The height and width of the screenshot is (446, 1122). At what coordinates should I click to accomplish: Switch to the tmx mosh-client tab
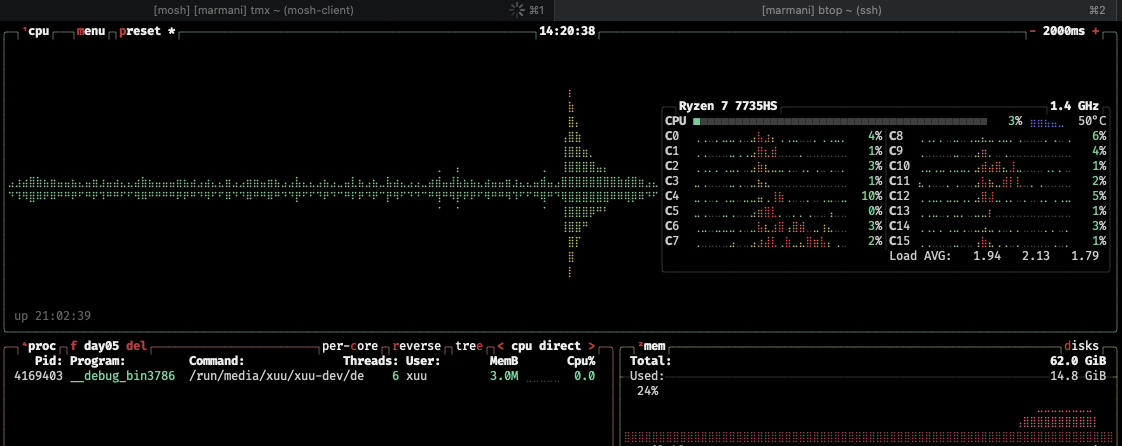click(x=254, y=10)
